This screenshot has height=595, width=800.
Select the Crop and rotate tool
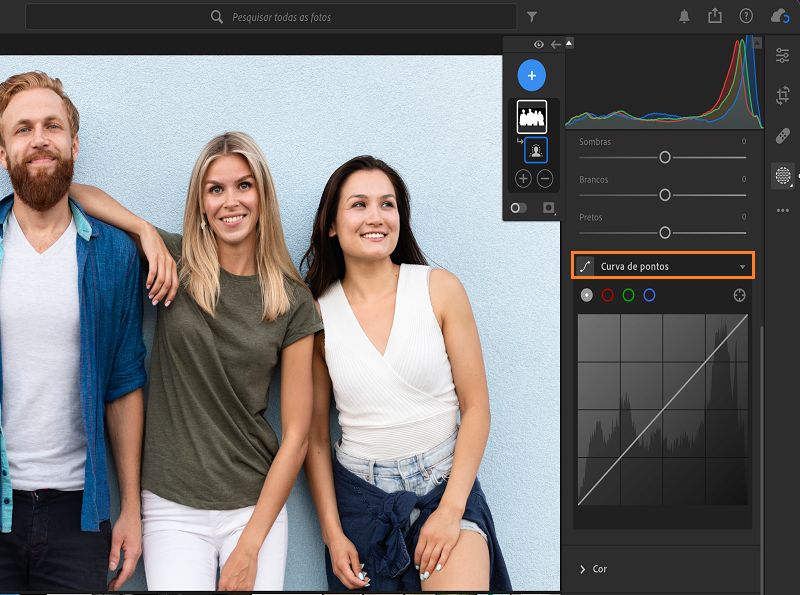782,96
